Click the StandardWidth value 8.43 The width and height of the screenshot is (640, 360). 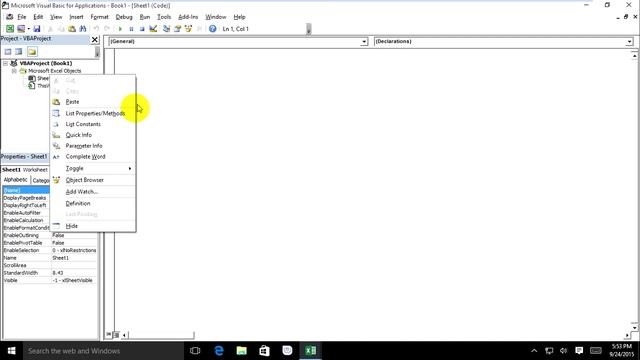[x=74, y=273]
